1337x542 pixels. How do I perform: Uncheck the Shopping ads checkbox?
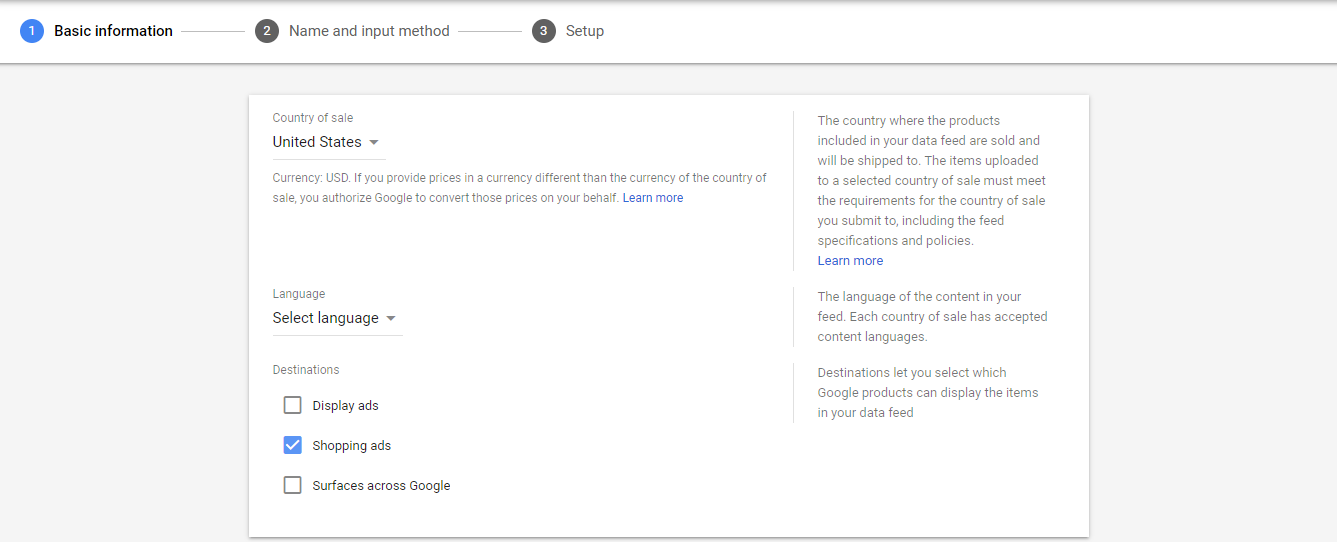(x=292, y=445)
